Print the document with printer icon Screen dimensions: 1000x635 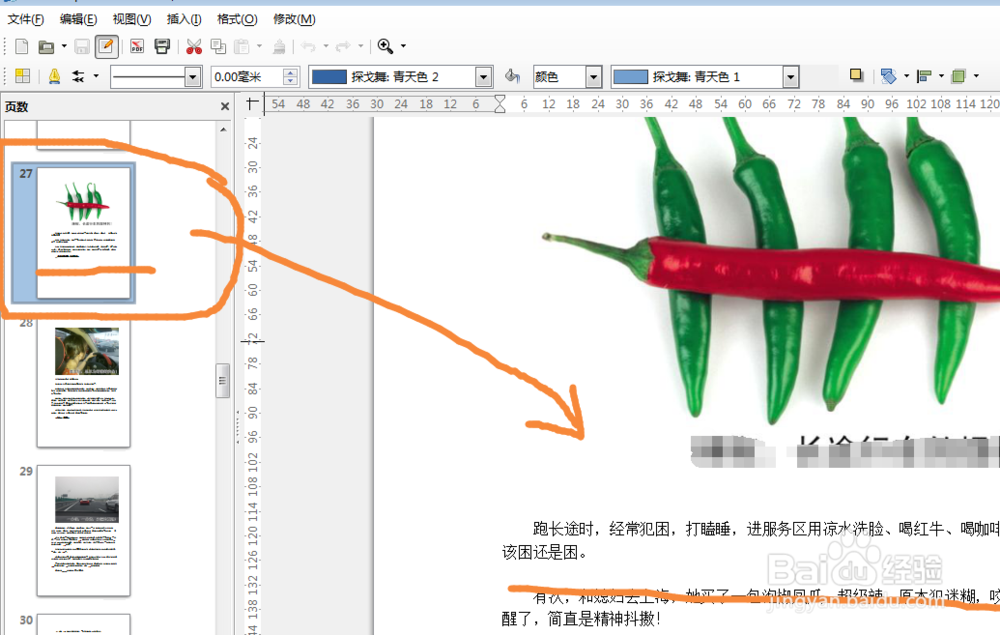tap(162, 47)
